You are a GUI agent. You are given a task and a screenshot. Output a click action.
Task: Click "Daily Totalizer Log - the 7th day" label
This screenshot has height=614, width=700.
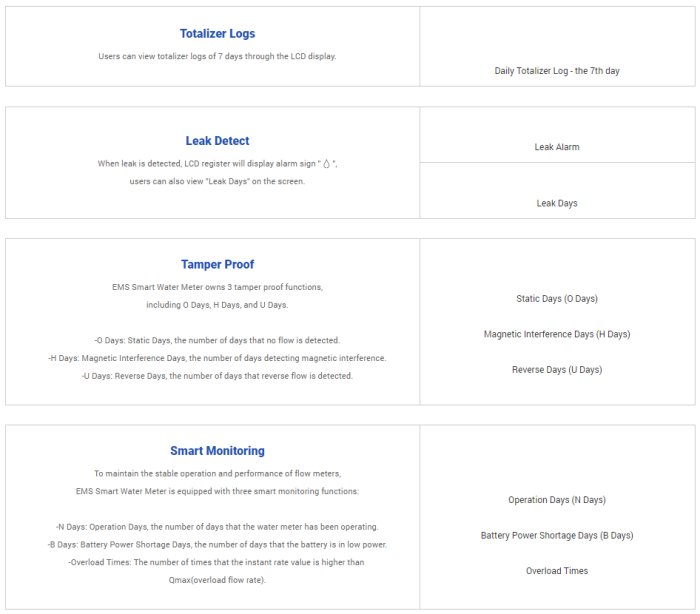click(557, 71)
